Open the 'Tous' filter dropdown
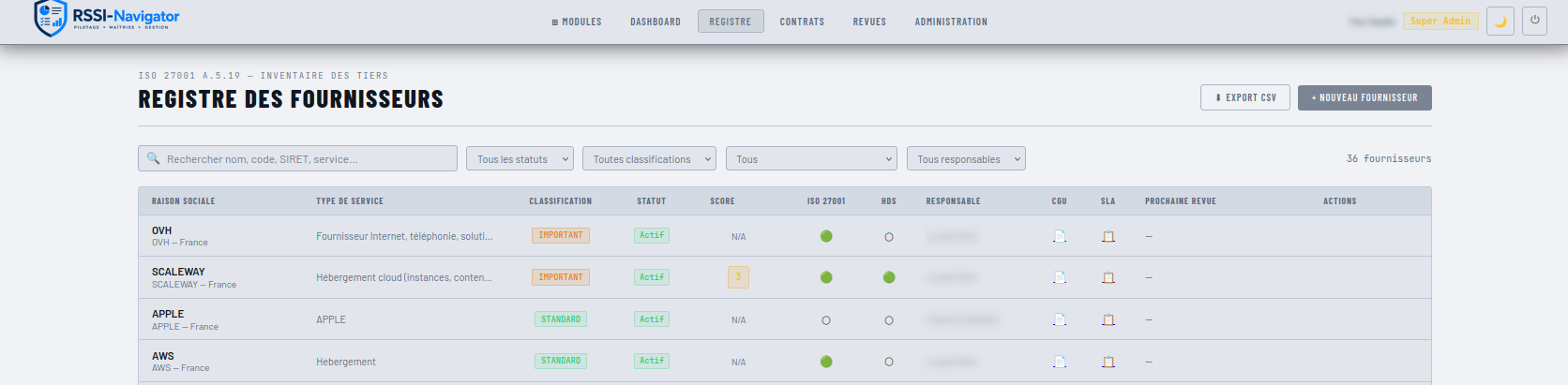This screenshot has height=385, width=1568. (811, 158)
